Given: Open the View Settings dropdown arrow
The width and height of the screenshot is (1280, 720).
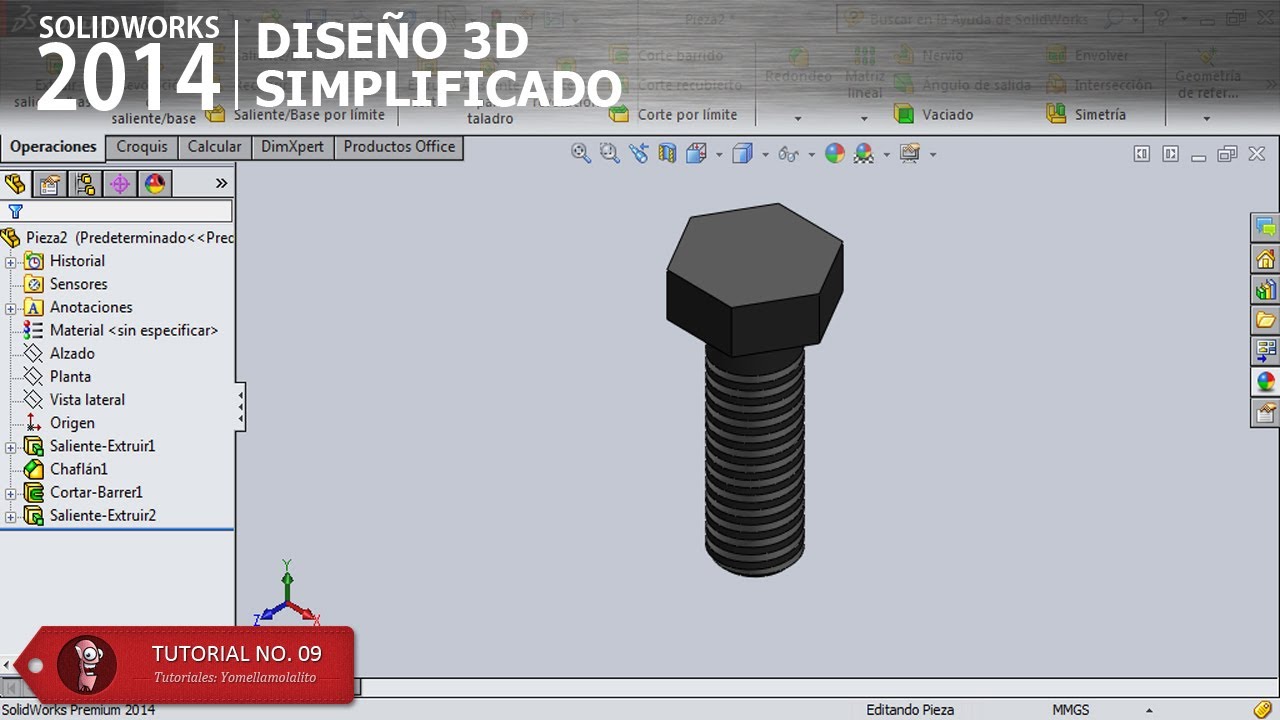Looking at the screenshot, I should pyautogui.click(x=932, y=154).
